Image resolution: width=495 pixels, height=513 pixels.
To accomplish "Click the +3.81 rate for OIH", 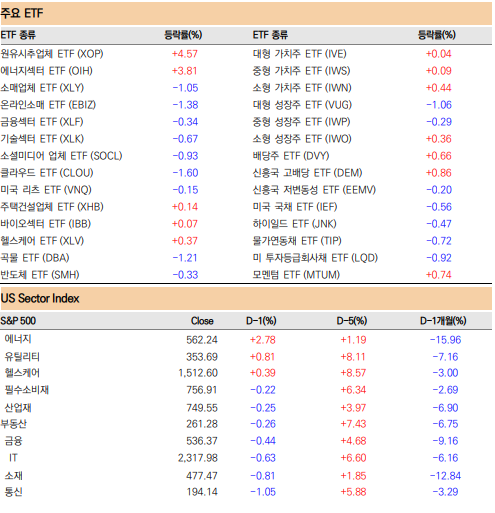I will pyautogui.click(x=185, y=71).
